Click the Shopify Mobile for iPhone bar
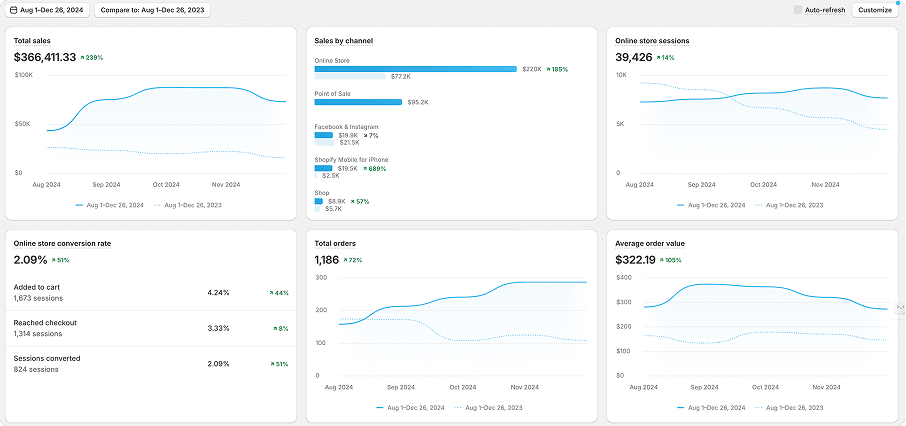Viewport: 906px width, 426px height. pos(324,168)
